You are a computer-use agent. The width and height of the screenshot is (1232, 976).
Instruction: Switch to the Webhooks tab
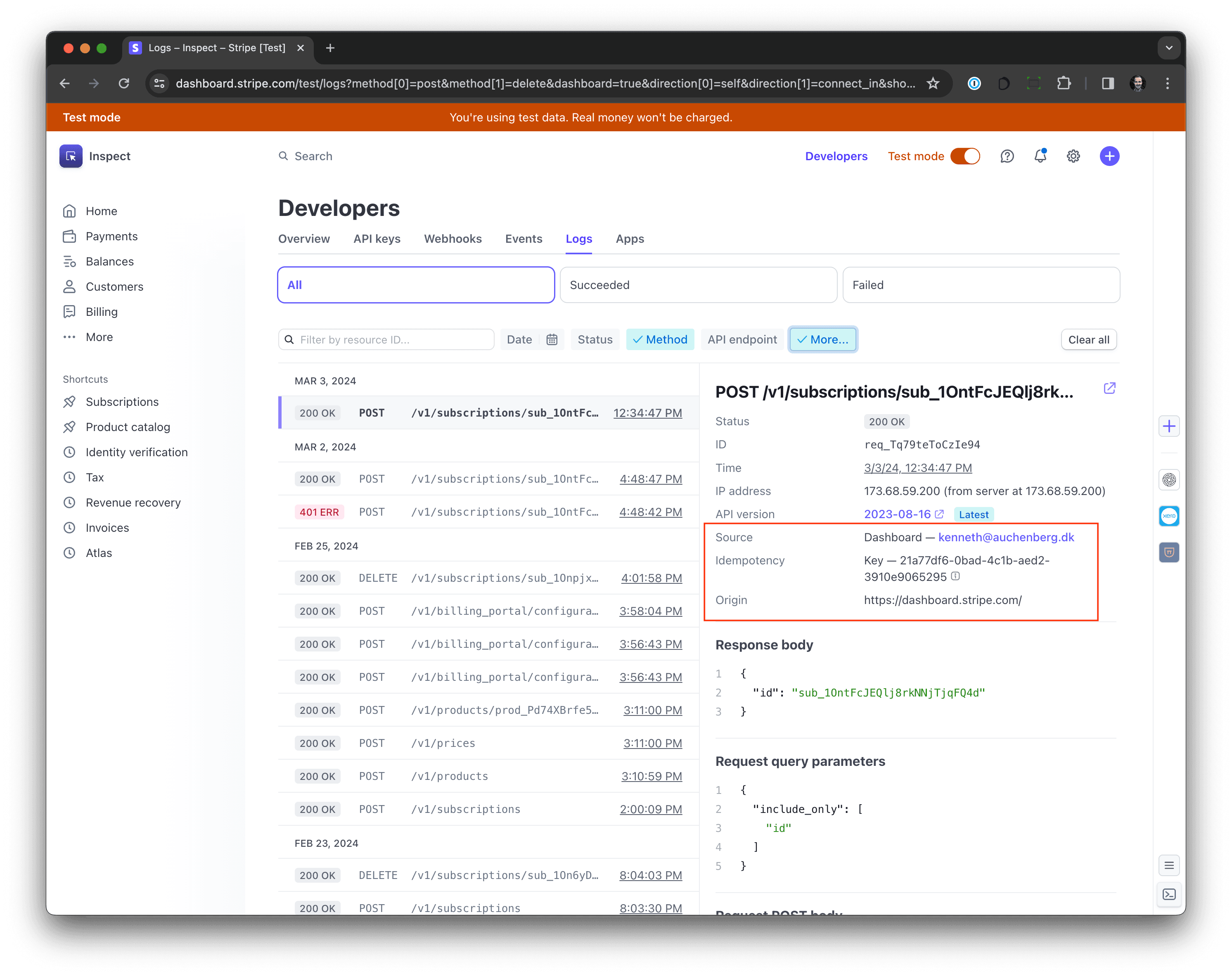coord(453,238)
